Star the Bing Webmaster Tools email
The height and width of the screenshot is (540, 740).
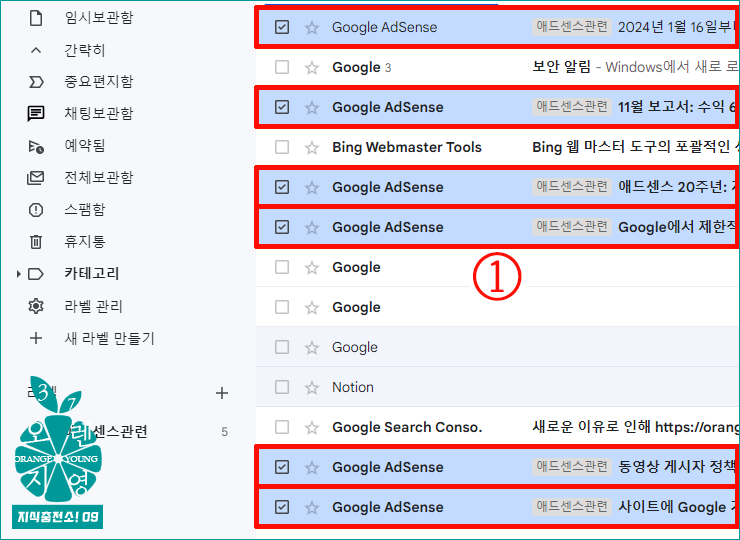click(311, 147)
